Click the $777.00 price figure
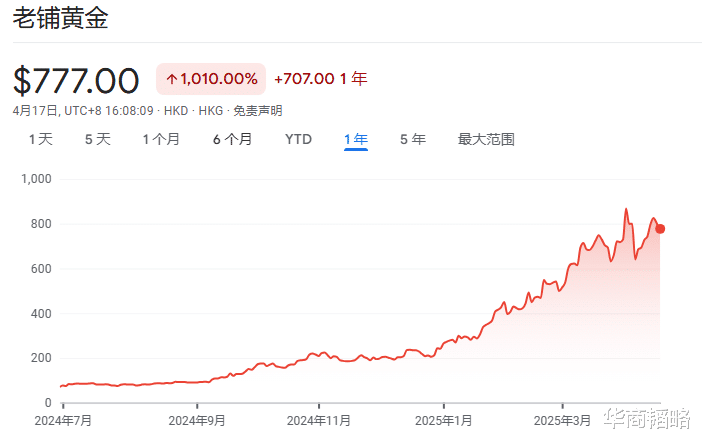 (76, 80)
